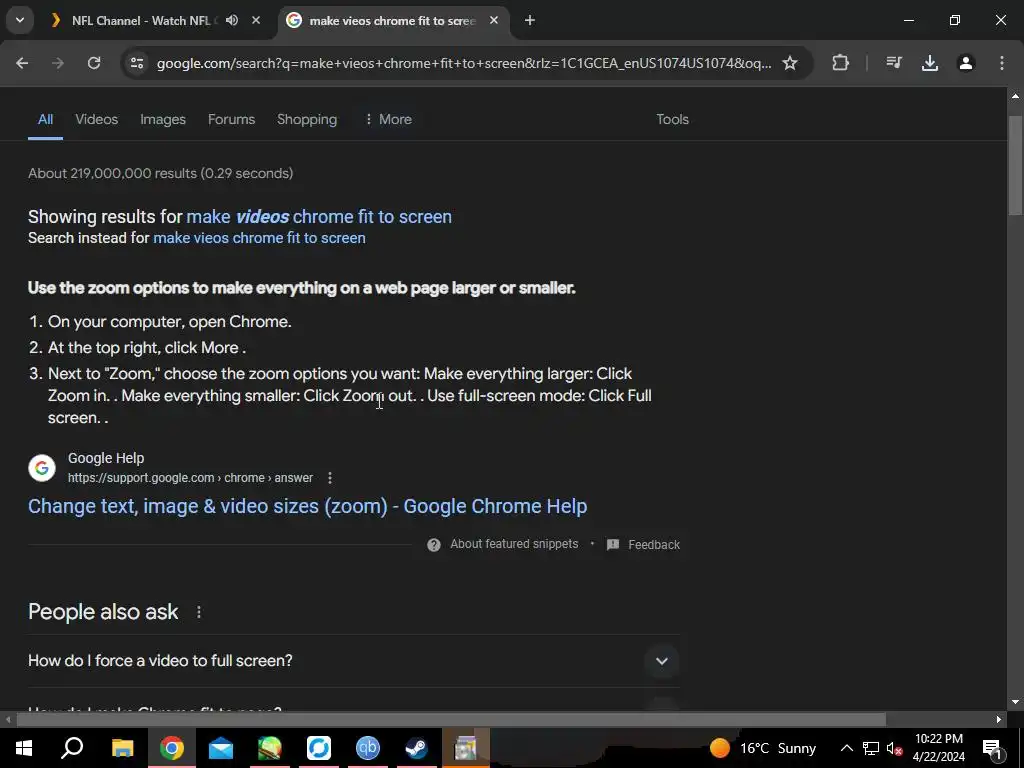The height and width of the screenshot is (768, 1024).
Task: Open a new tab with plus button
Action: tap(530, 20)
